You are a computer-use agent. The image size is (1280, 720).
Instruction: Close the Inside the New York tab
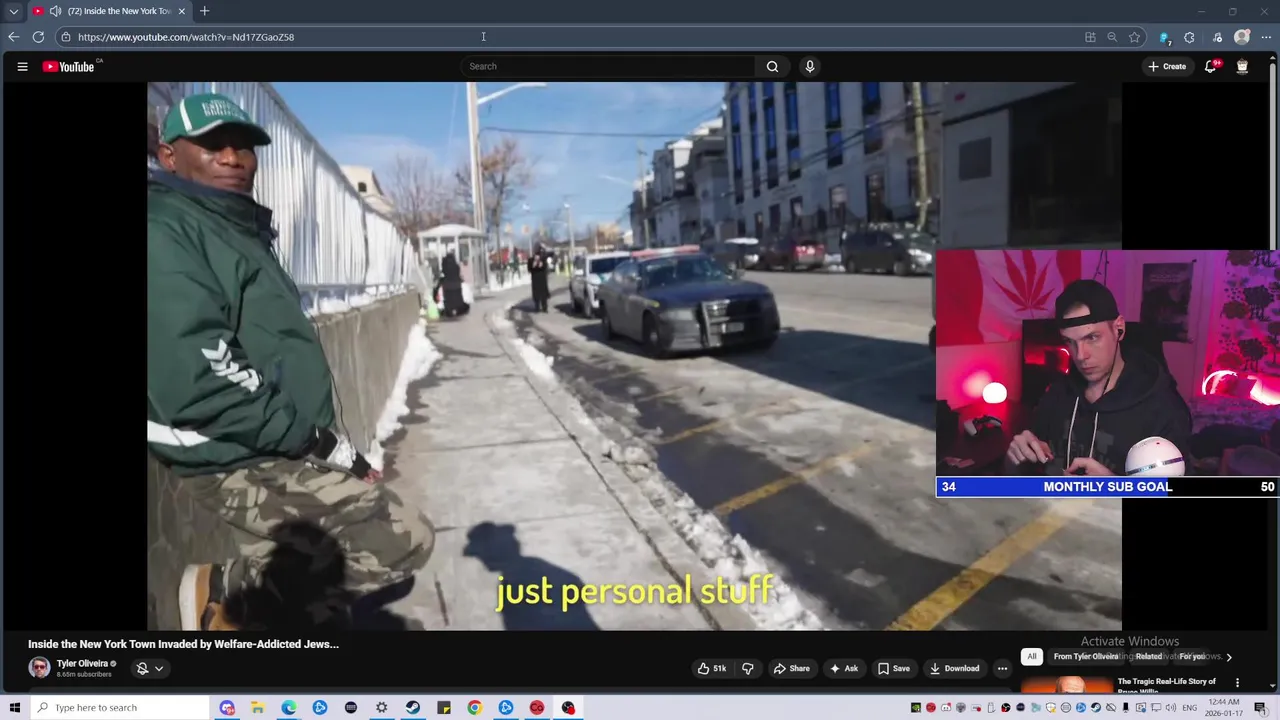click(181, 11)
